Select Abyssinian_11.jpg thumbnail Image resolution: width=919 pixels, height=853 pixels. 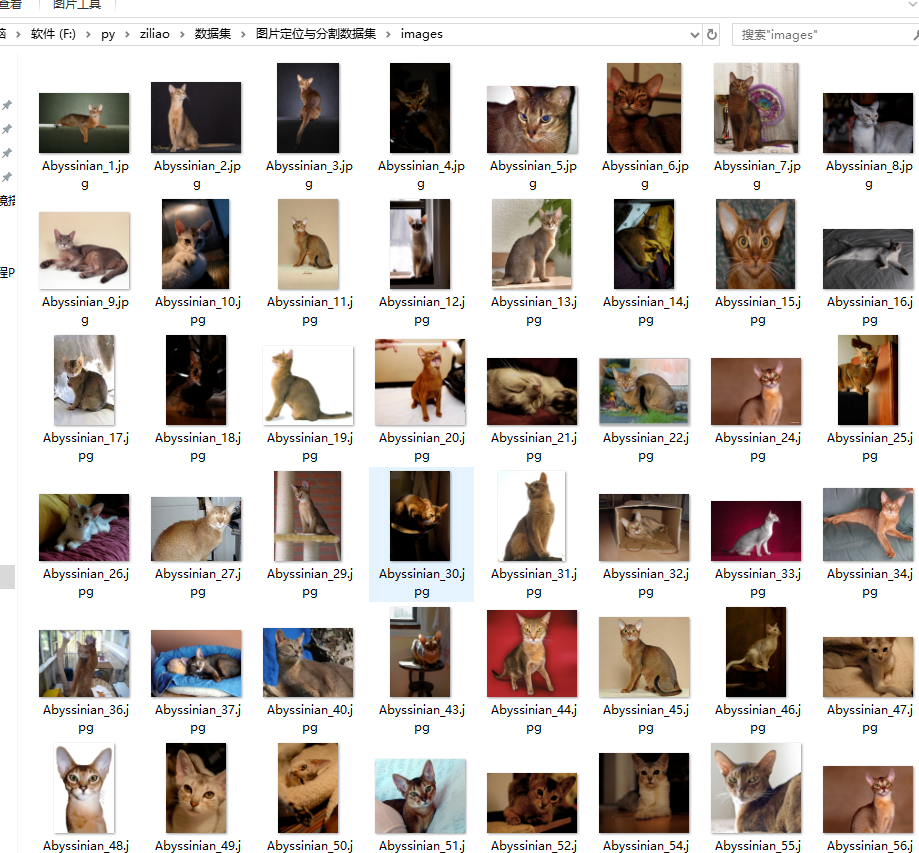coord(308,244)
